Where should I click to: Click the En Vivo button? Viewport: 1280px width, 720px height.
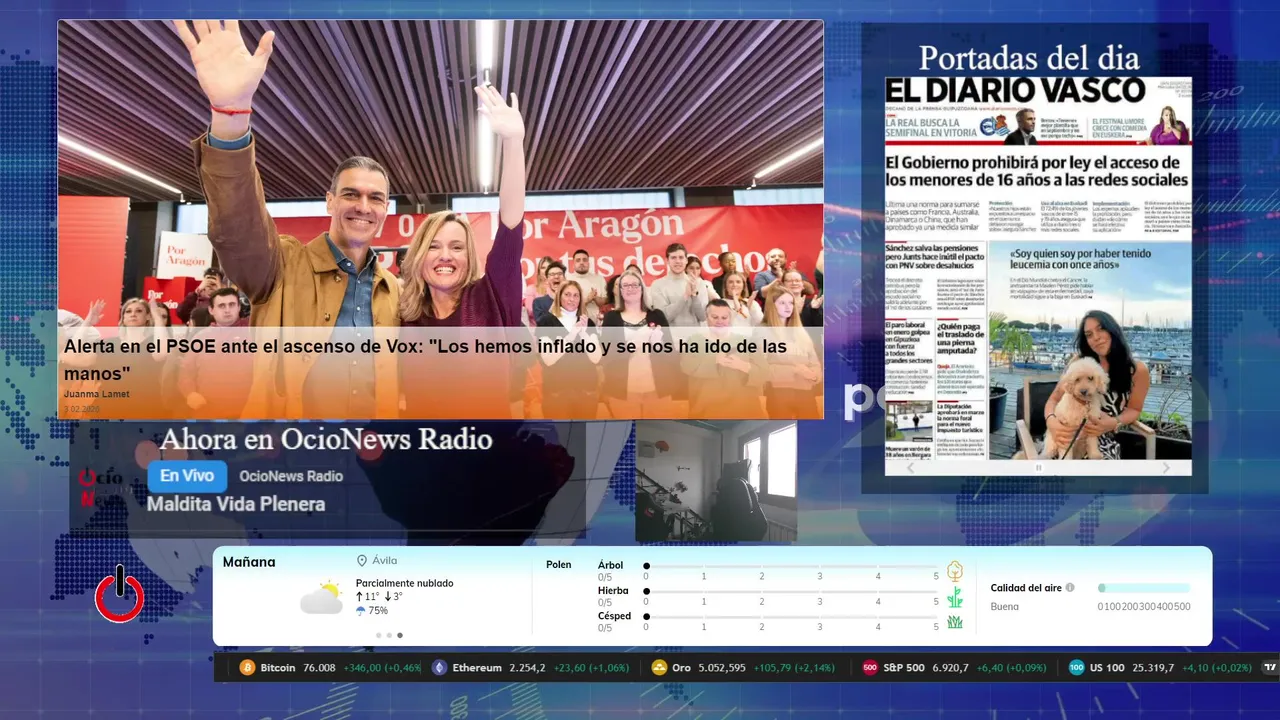point(187,476)
